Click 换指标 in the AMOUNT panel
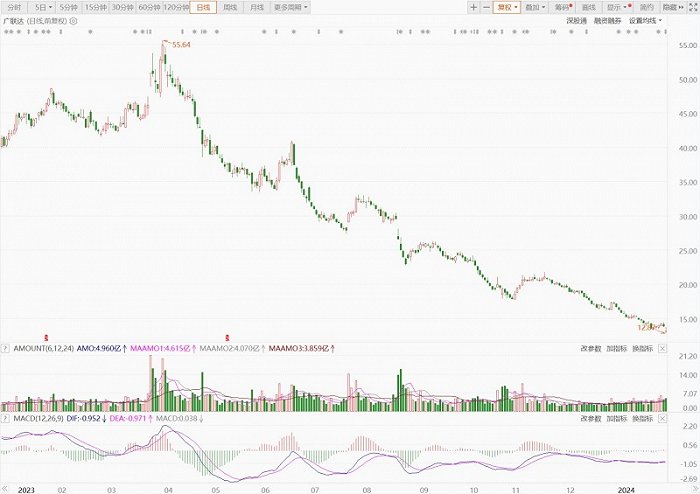 click(642, 349)
